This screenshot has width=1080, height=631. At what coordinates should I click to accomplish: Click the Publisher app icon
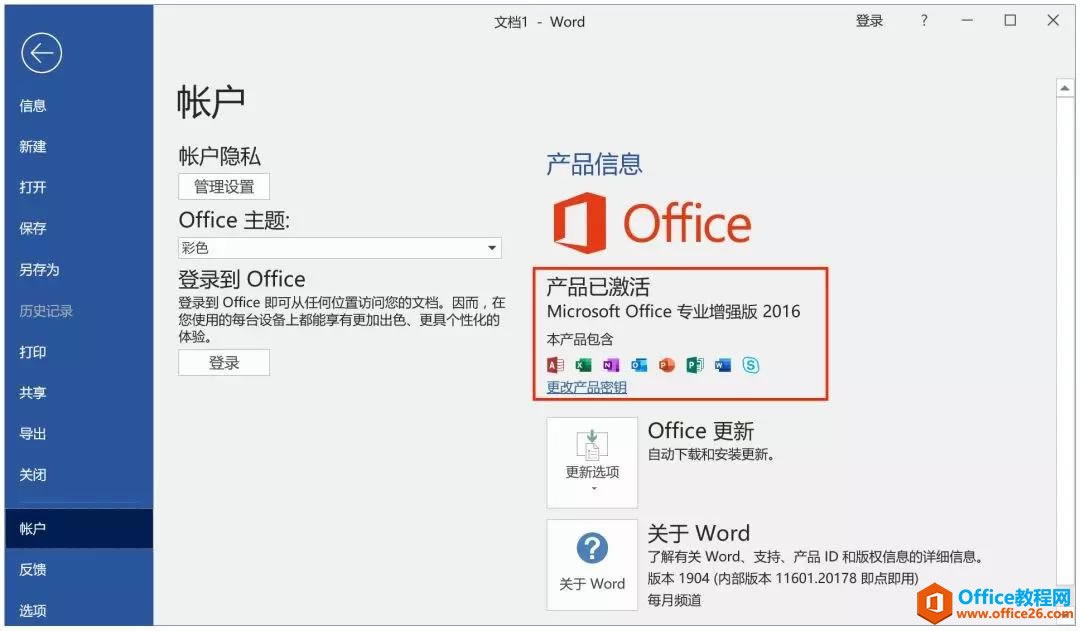[x=695, y=365]
